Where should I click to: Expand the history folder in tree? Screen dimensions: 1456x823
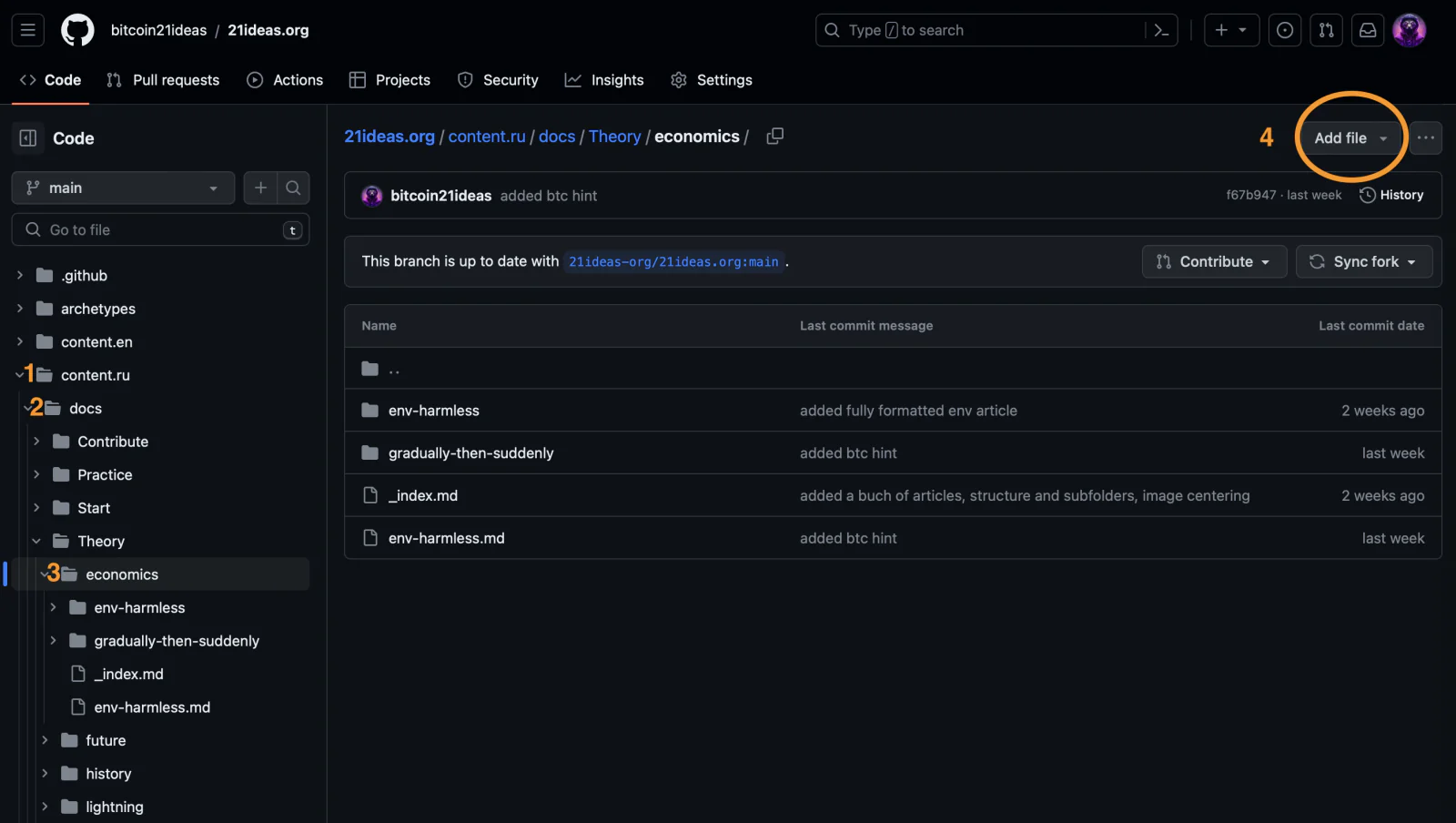tap(45, 774)
